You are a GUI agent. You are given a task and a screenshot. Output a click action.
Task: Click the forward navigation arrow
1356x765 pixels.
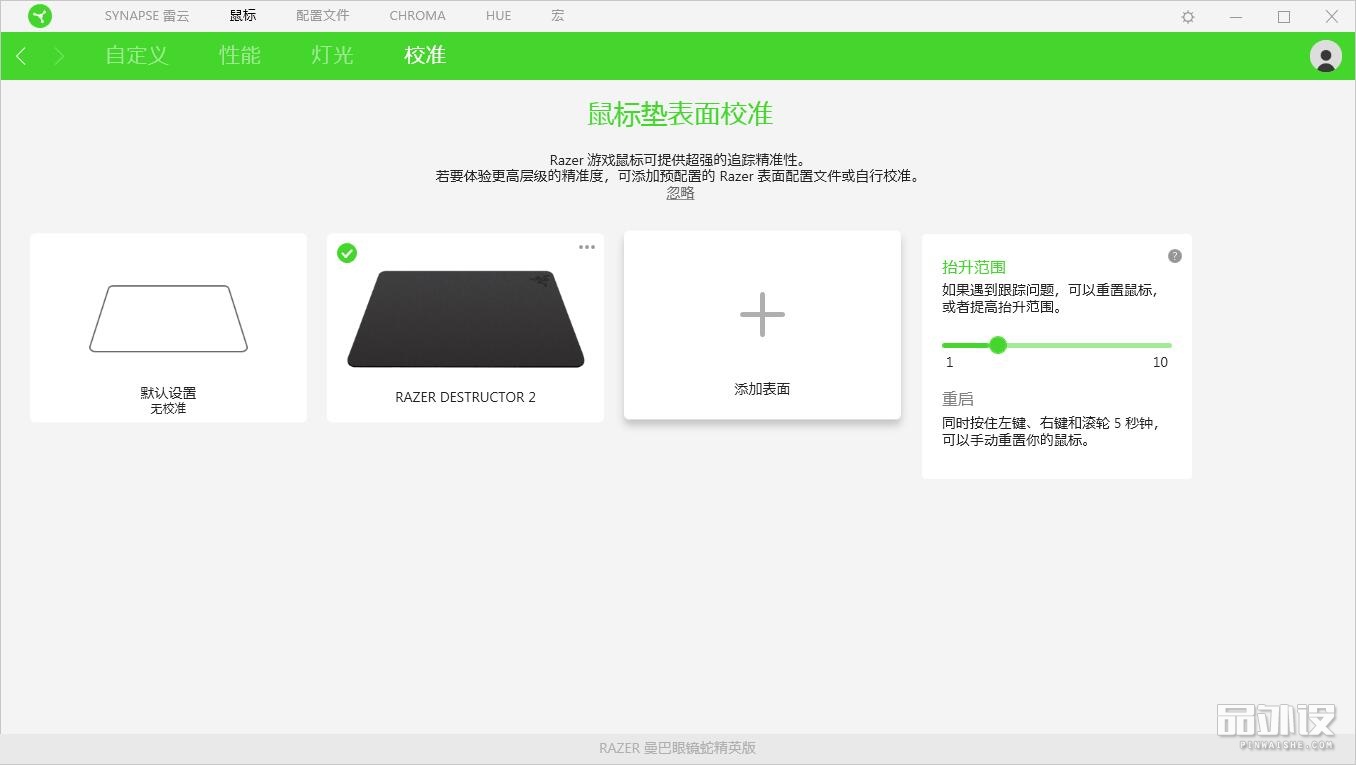pyautogui.click(x=58, y=56)
